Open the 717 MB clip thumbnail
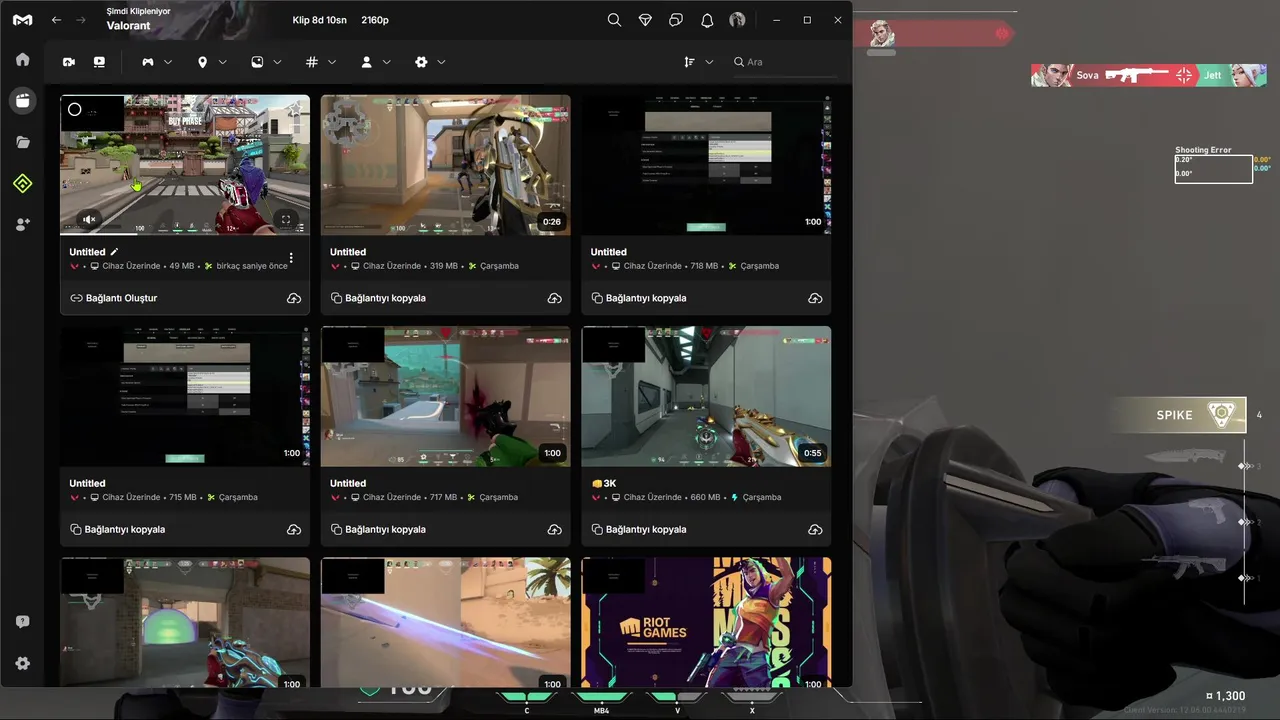 tap(446, 396)
